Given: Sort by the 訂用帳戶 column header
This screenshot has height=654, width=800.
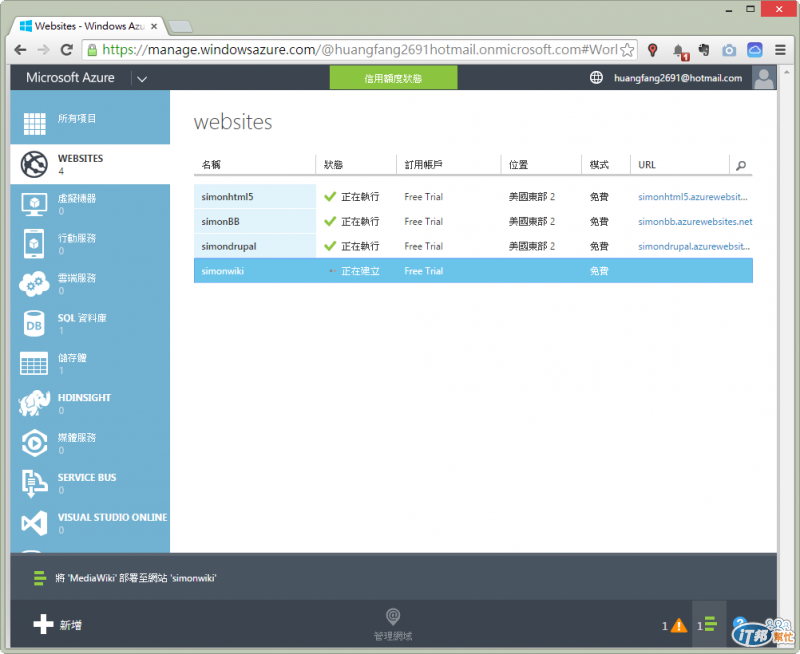Looking at the screenshot, I should tap(423, 164).
